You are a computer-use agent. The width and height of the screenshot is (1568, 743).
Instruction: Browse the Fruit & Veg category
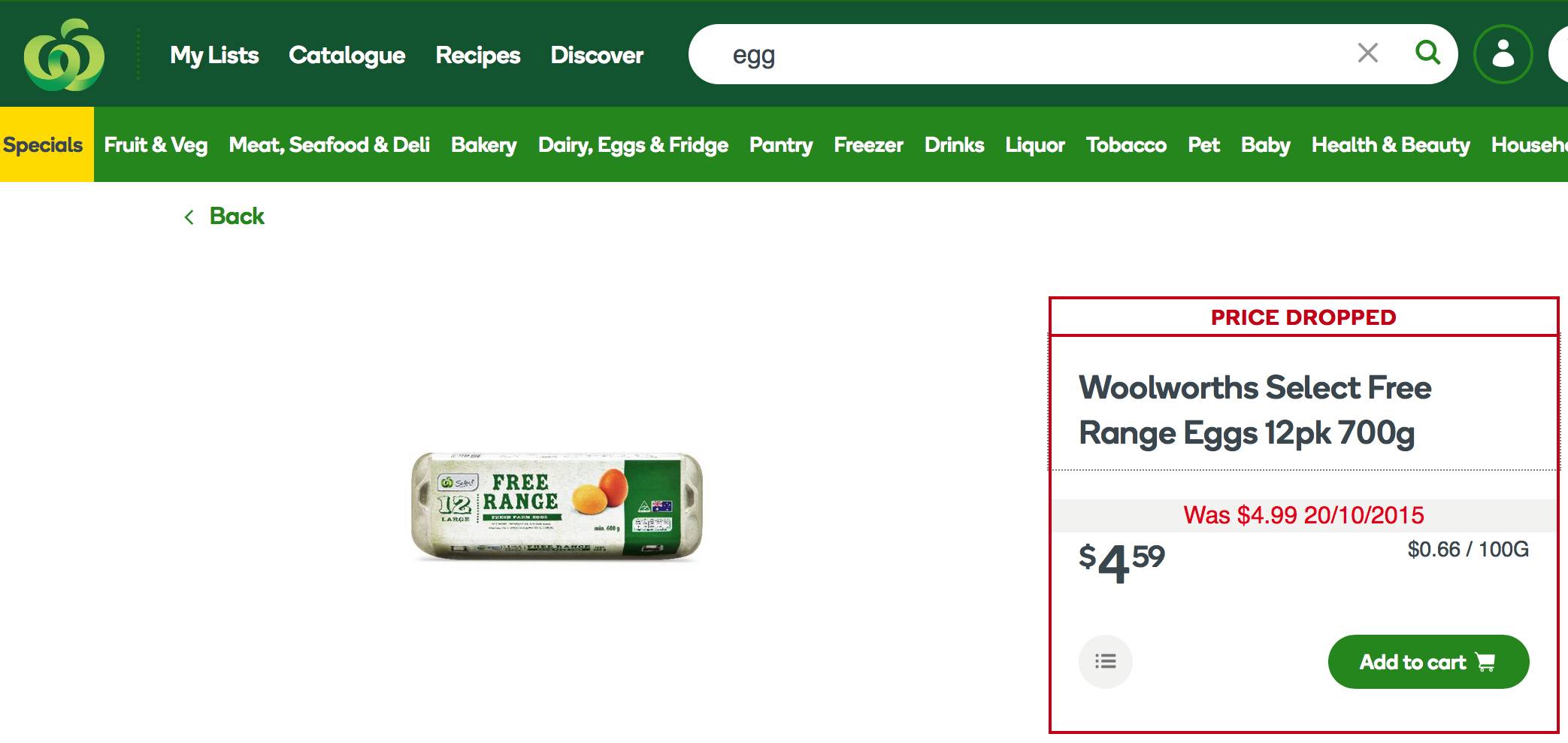coord(156,144)
